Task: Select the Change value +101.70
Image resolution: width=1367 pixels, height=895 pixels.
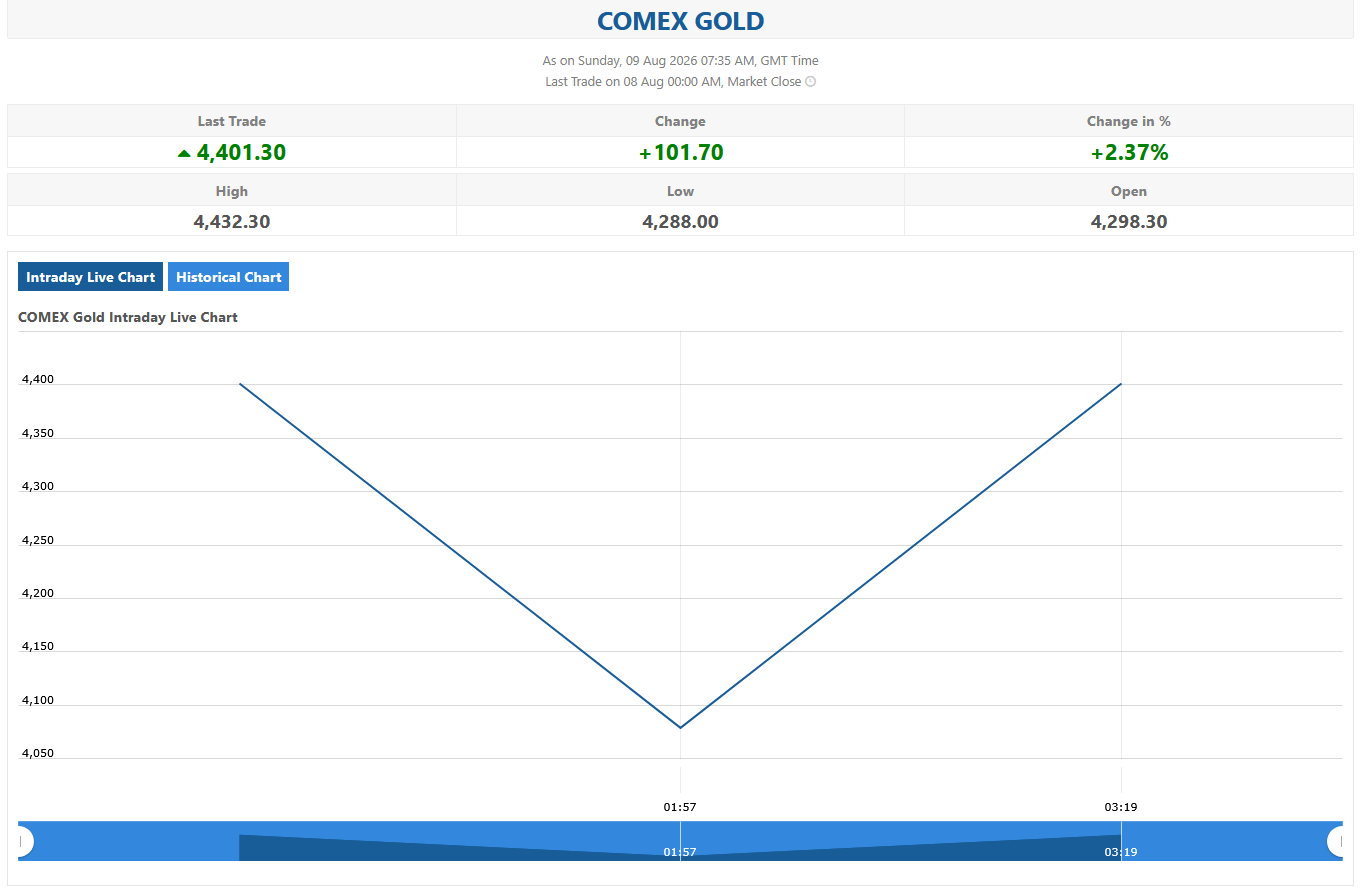Action: (x=681, y=152)
